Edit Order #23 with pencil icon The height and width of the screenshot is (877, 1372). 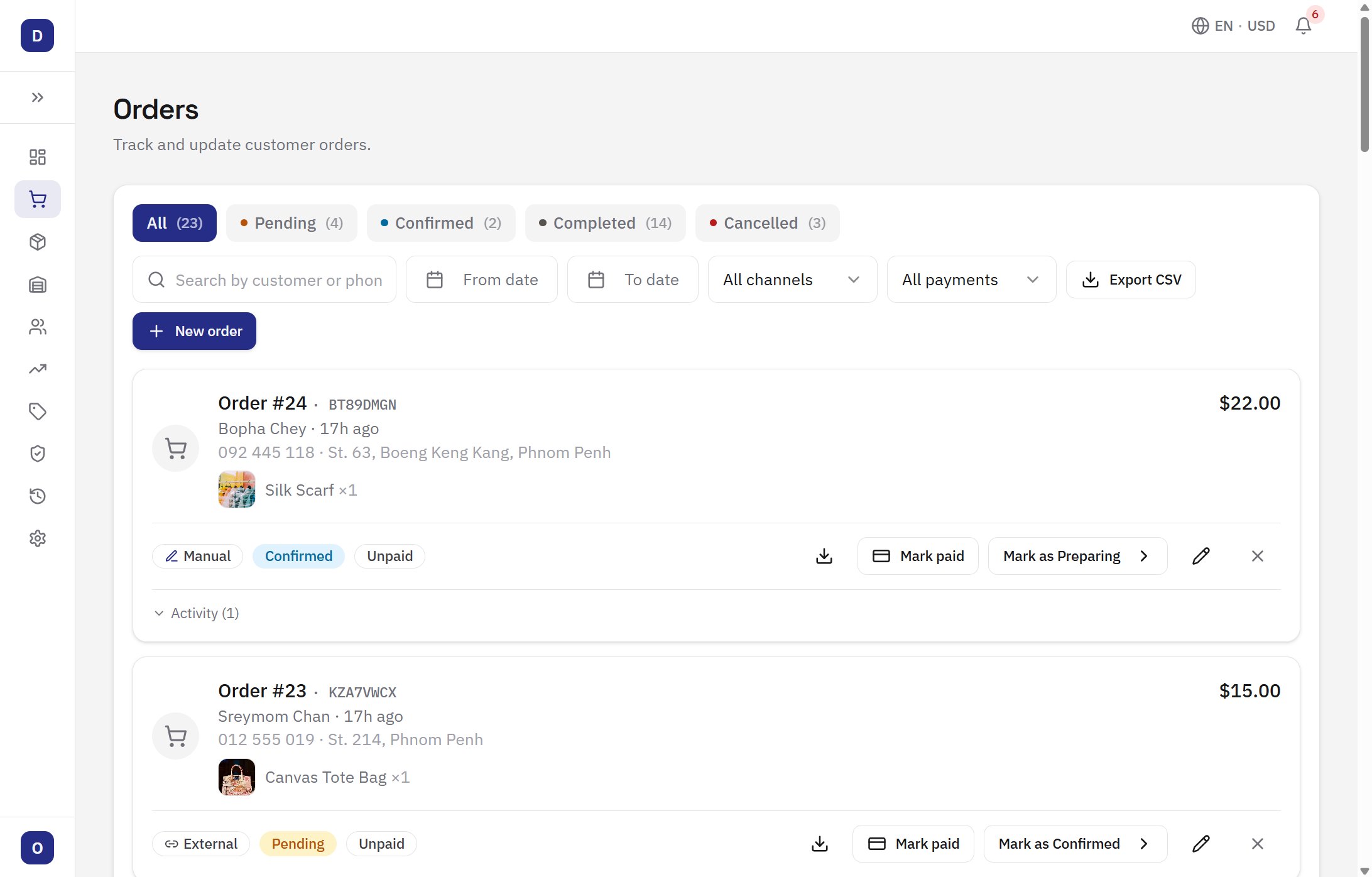point(1201,844)
